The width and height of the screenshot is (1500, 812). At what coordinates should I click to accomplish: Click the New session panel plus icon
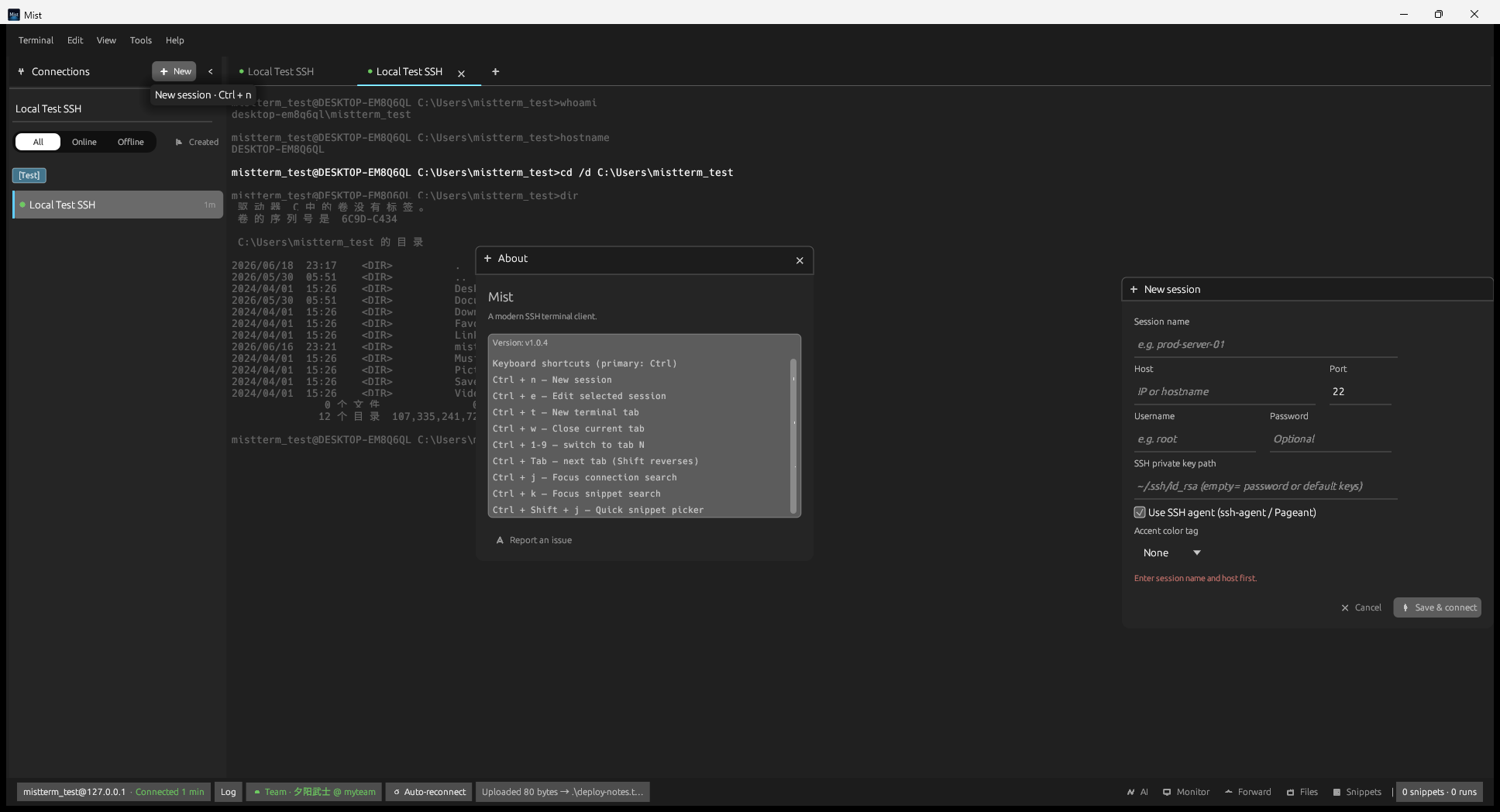(x=1134, y=289)
